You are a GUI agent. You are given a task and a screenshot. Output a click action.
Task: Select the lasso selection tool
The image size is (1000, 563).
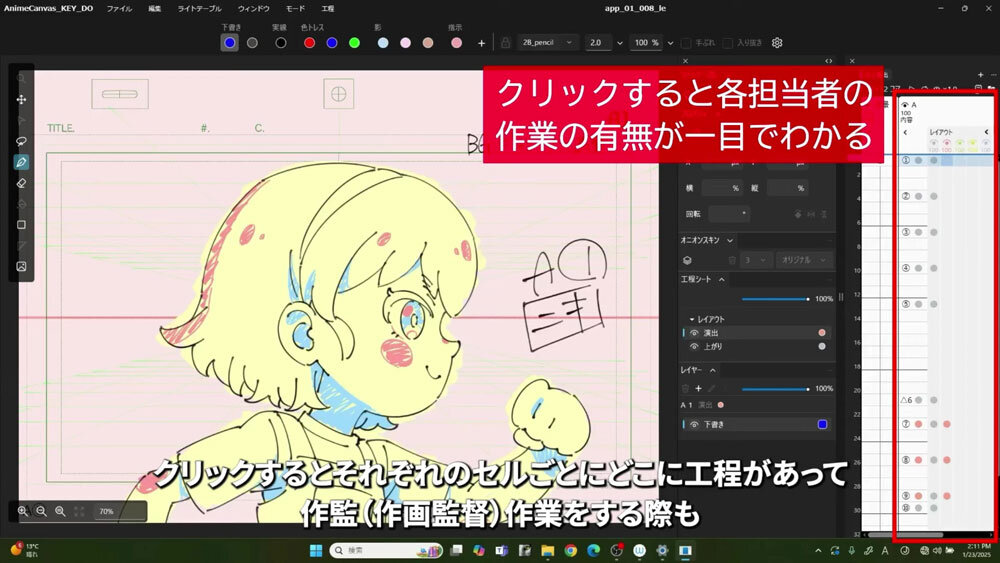(21, 142)
